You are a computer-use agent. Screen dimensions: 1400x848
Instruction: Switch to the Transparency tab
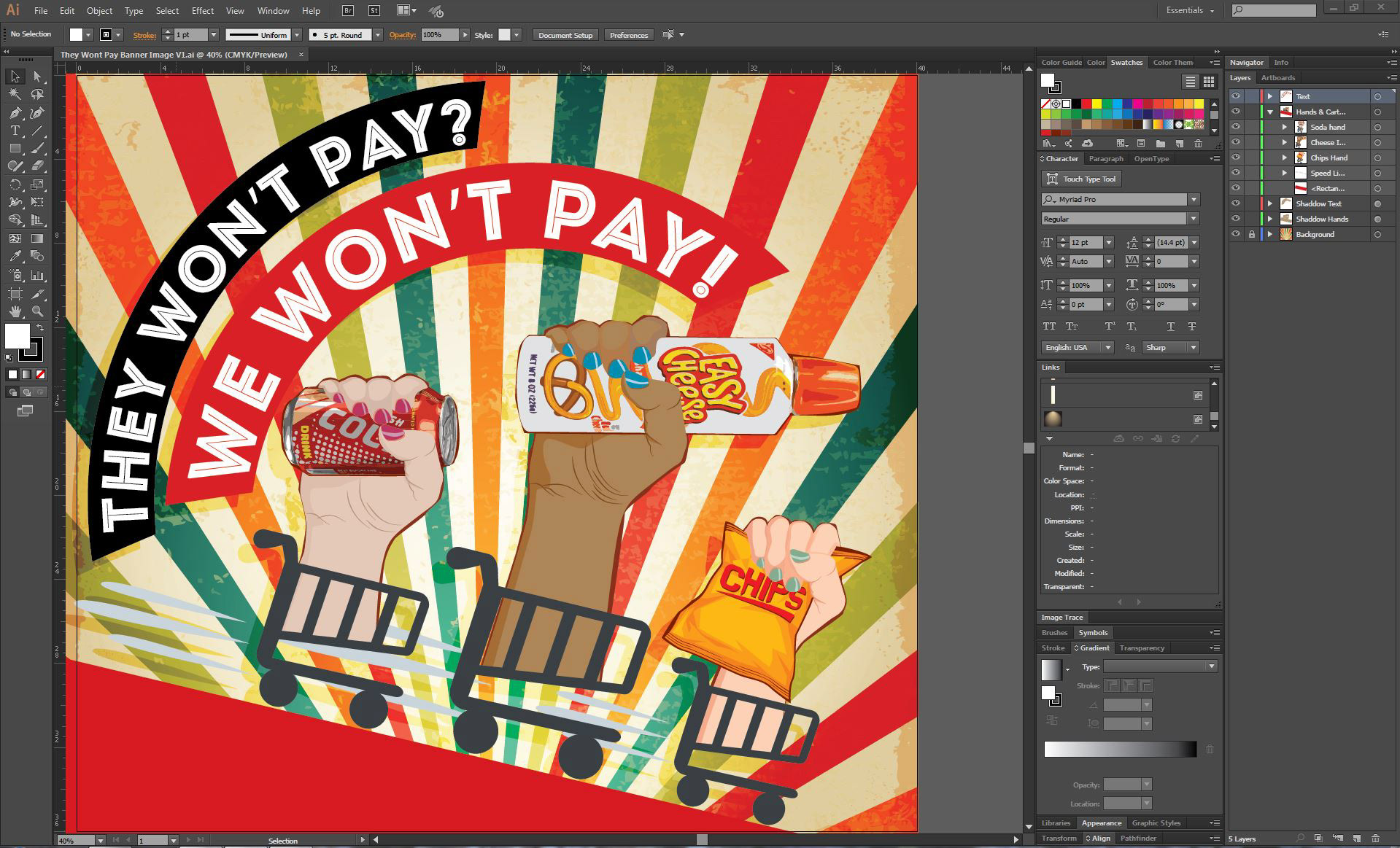tap(1142, 647)
